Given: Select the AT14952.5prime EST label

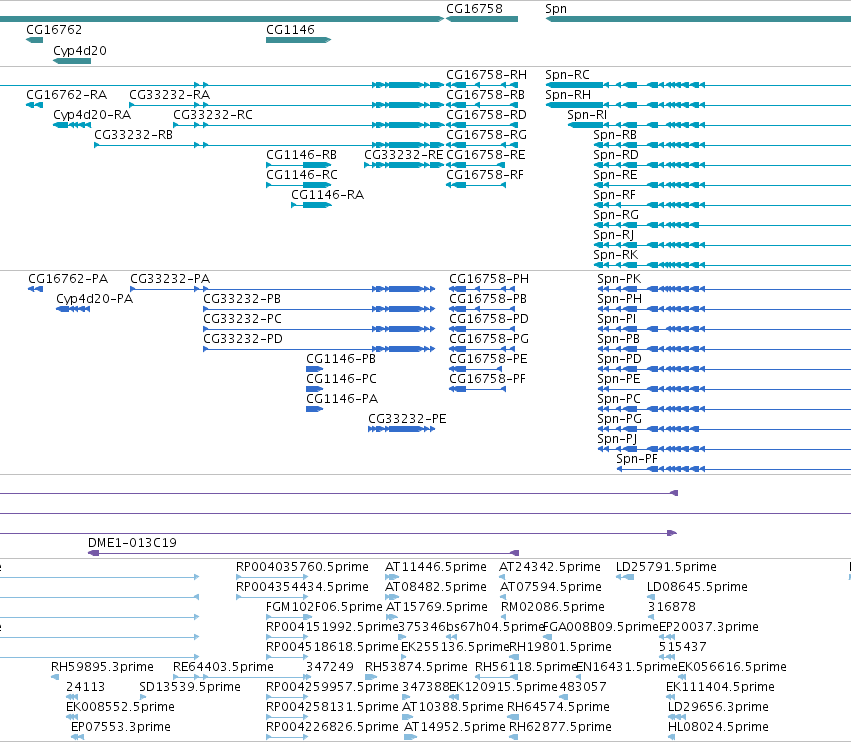Looking at the screenshot, I should point(455,726).
